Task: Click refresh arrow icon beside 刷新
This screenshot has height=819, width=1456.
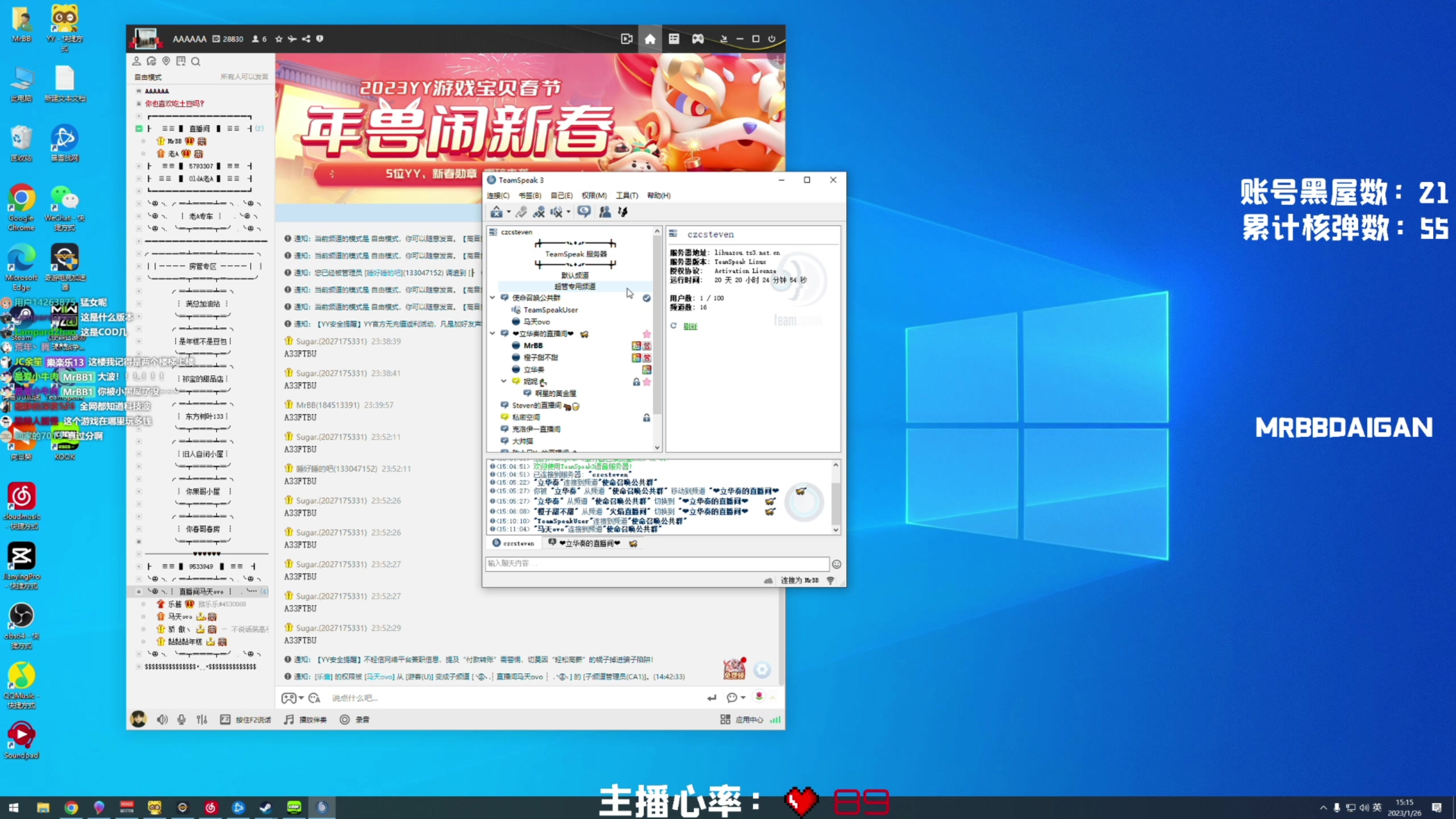Action: (673, 326)
